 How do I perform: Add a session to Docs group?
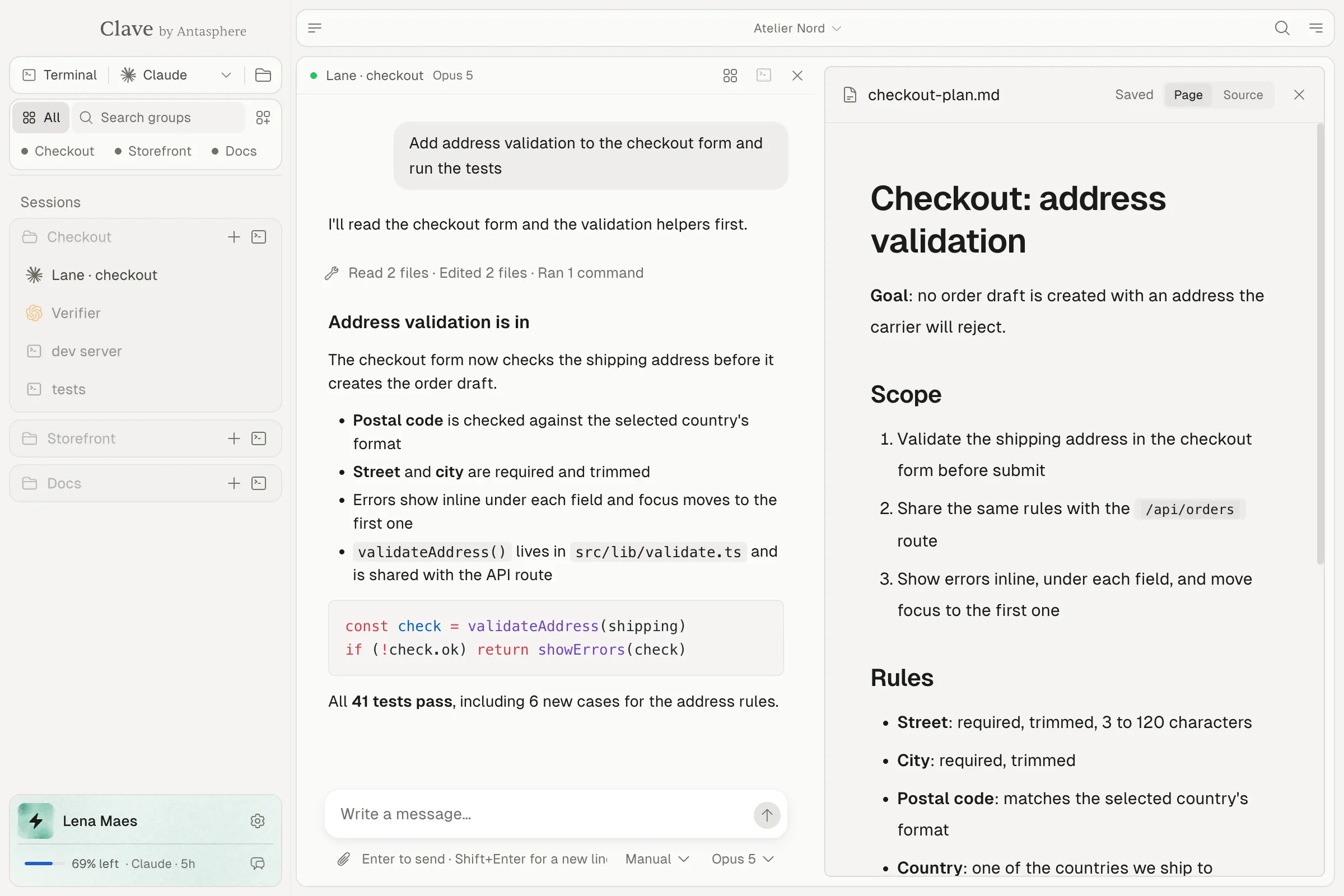pyautogui.click(x=234, y=483)
